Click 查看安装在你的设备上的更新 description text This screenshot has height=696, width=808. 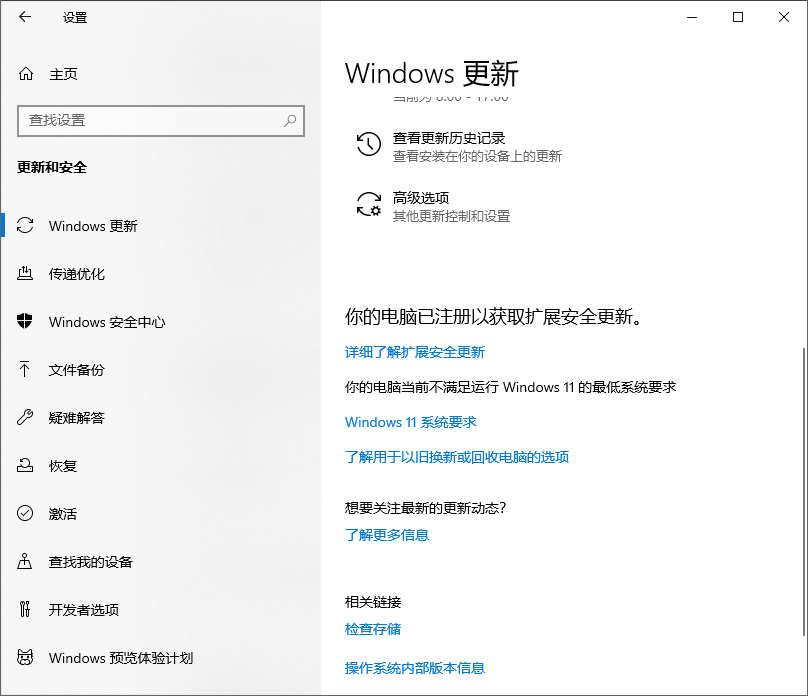(x=477, y=156)
